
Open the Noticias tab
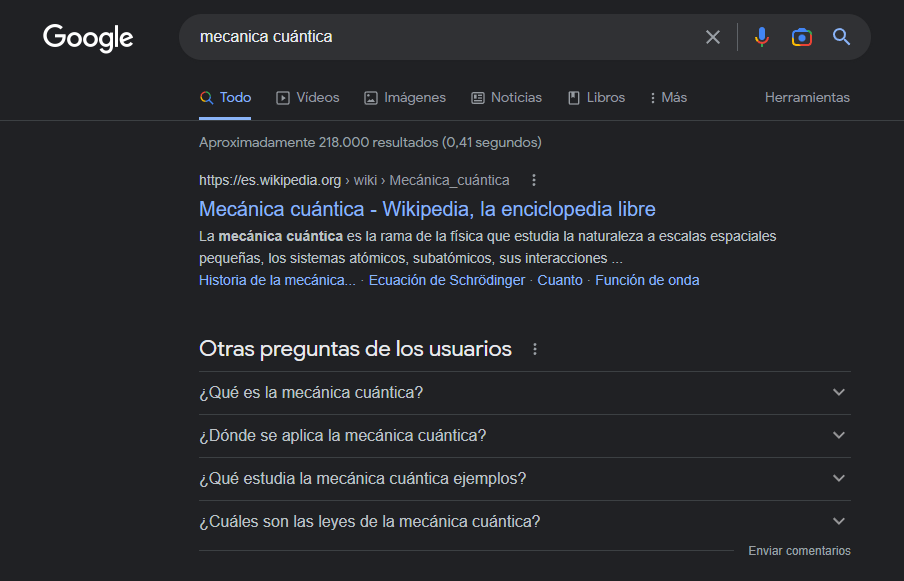point(506,97)
